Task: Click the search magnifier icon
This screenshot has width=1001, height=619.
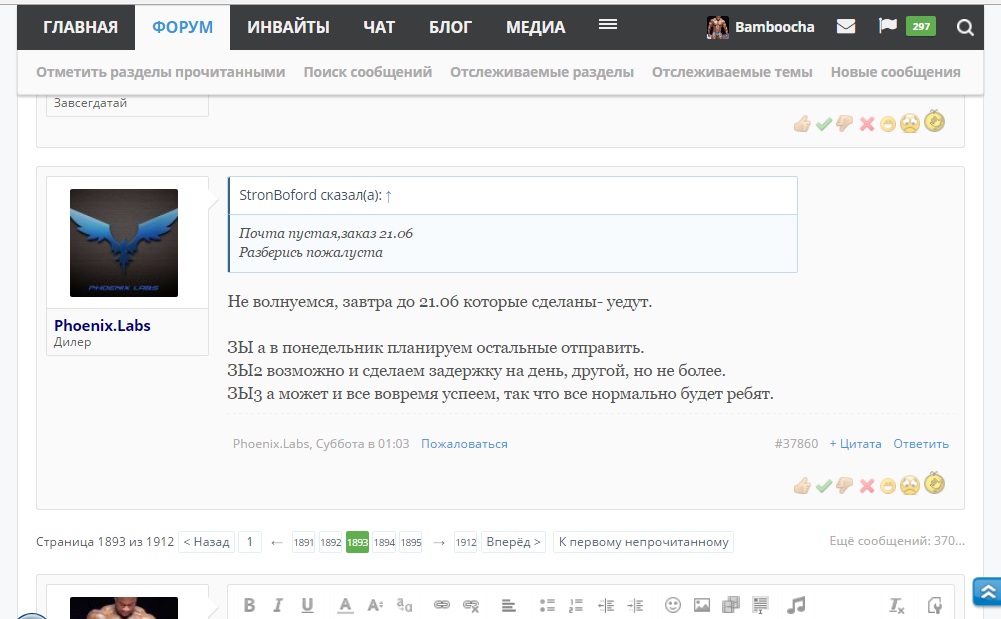Action: 965,28
